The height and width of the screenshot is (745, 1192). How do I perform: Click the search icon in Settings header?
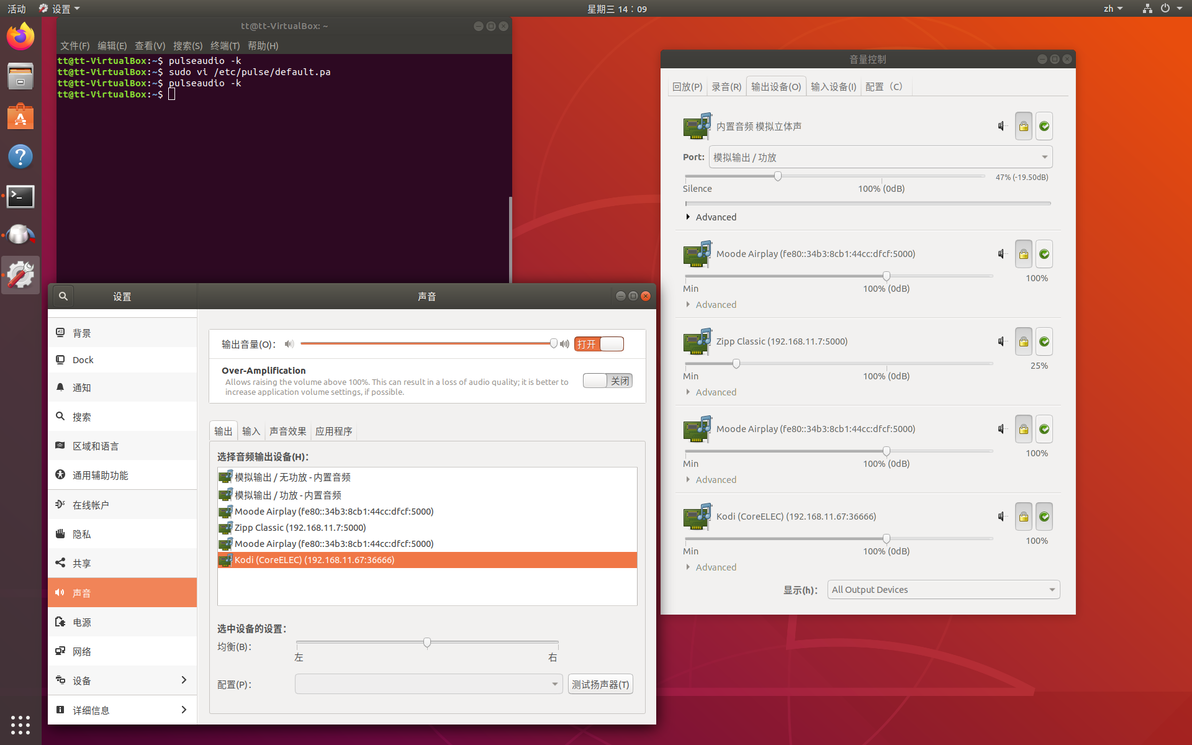[63, 296]
